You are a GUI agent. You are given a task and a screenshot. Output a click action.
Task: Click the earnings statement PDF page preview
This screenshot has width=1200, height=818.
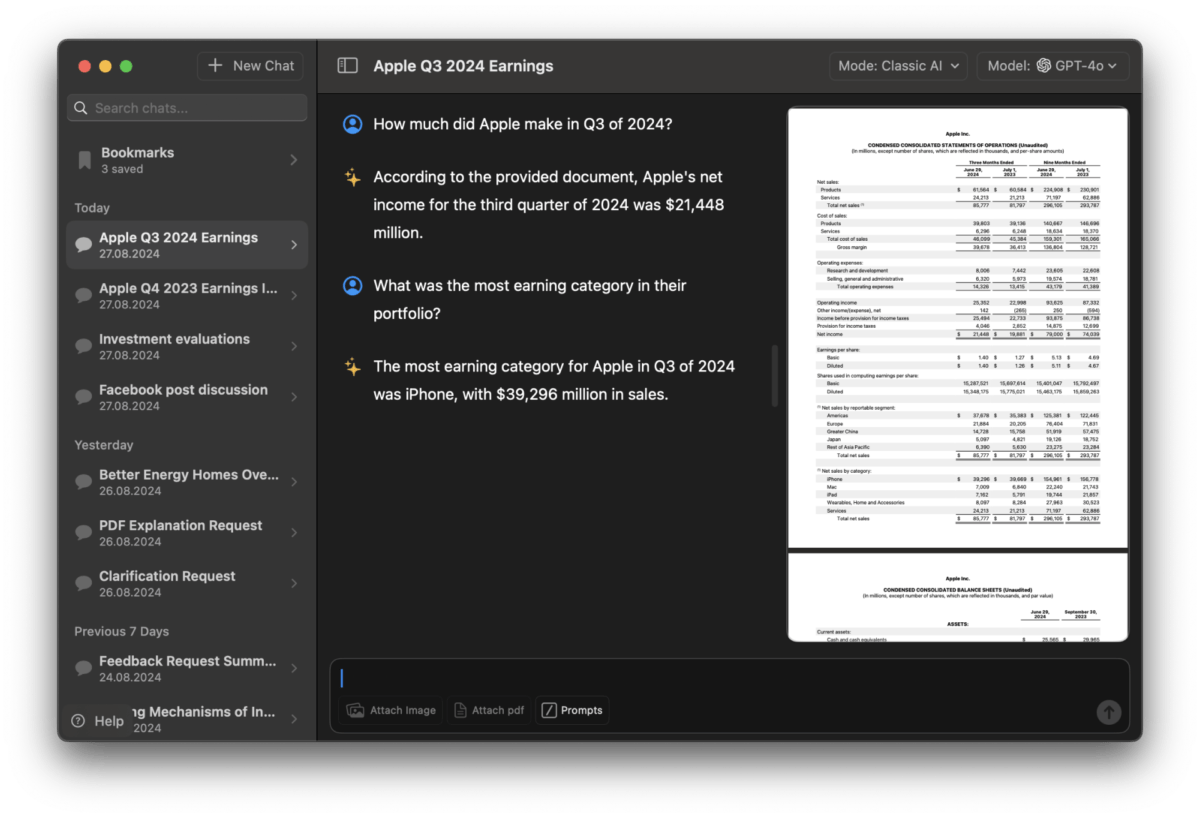[x=957, y=328]
